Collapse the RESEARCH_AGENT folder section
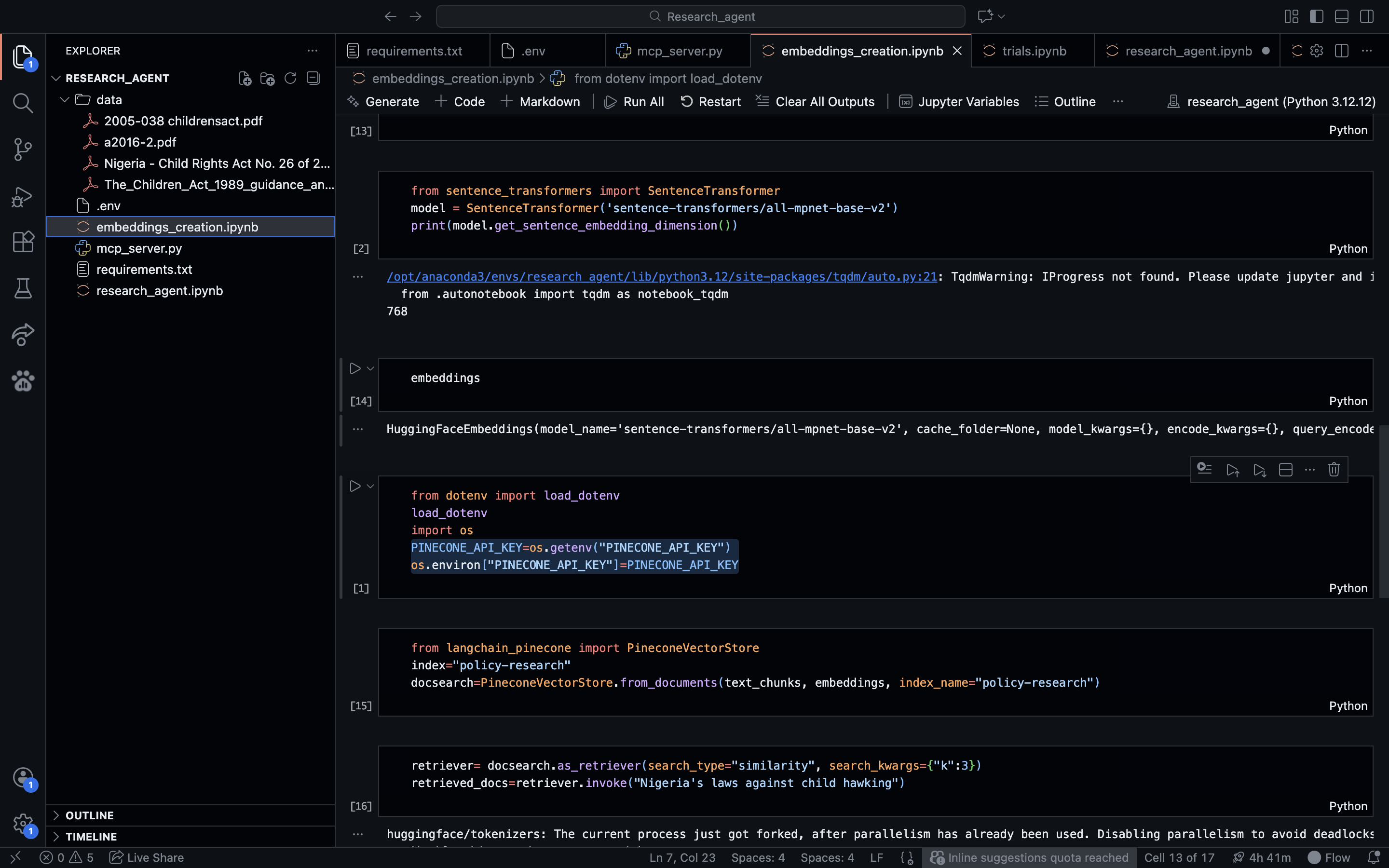 coord(56,78)
